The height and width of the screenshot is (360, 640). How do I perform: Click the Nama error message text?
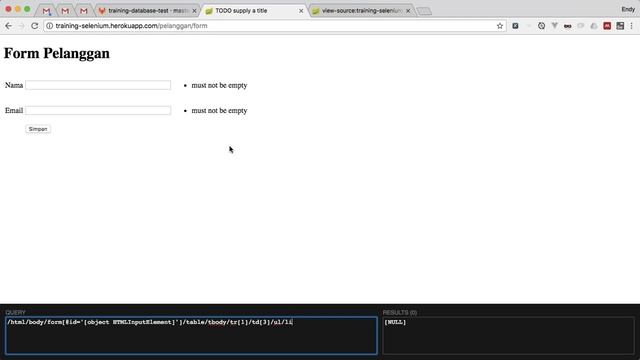[x=219, y=85]
